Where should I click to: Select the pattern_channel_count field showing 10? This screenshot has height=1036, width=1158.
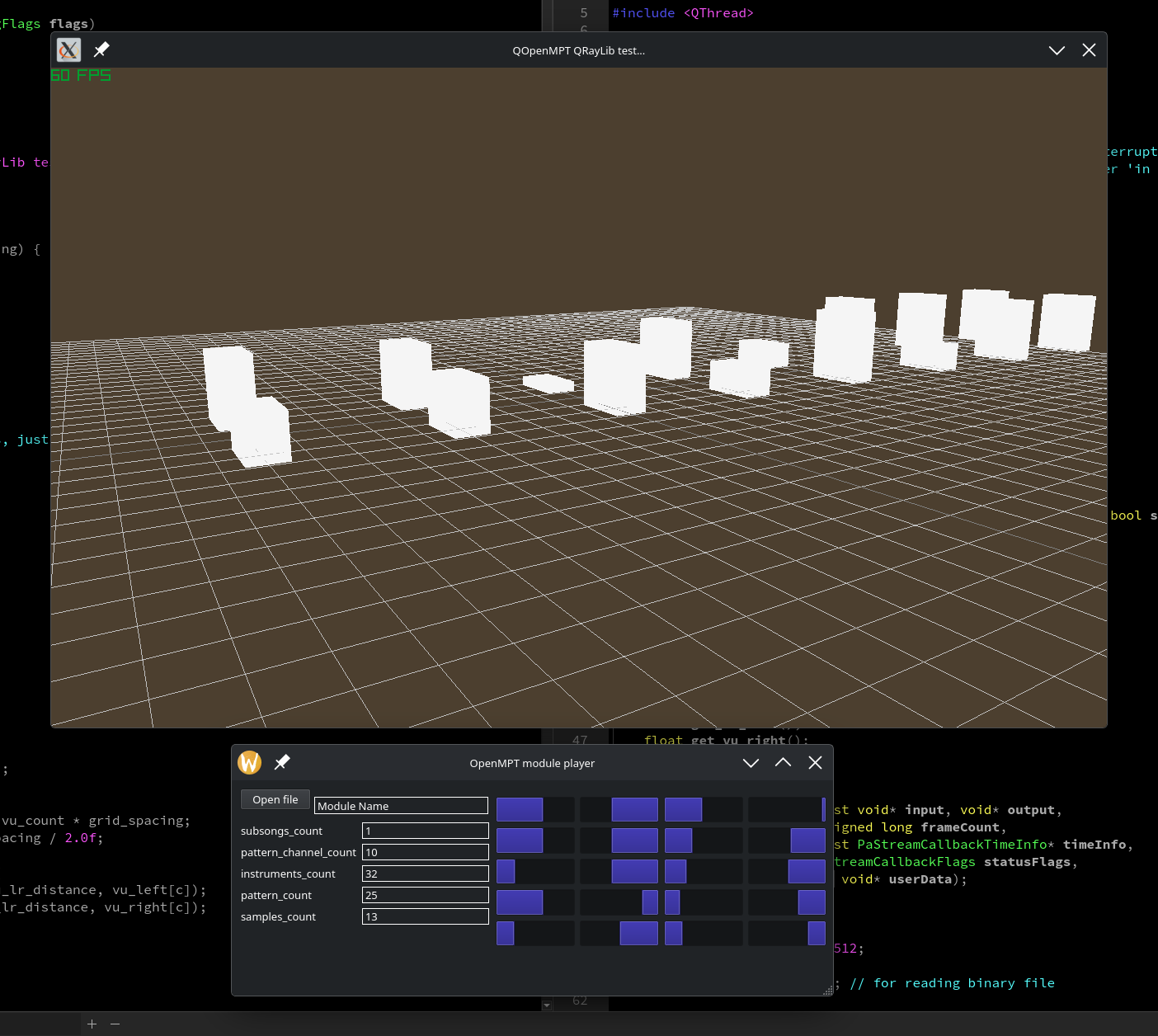click(425, 852)
